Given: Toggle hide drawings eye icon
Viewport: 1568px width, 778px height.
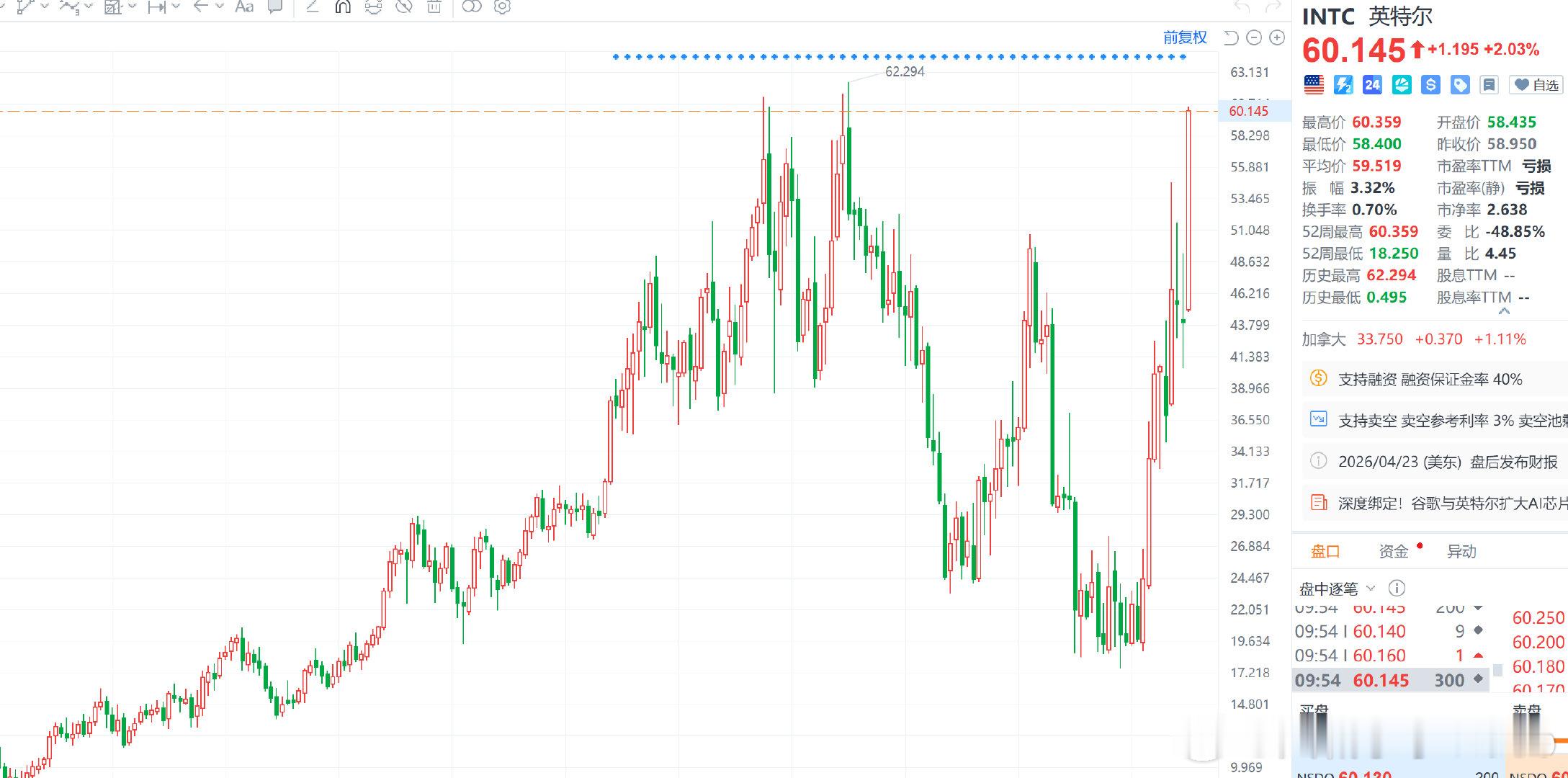Looking at the screenshot, I should pyautogui.click(x=404, y=7).
